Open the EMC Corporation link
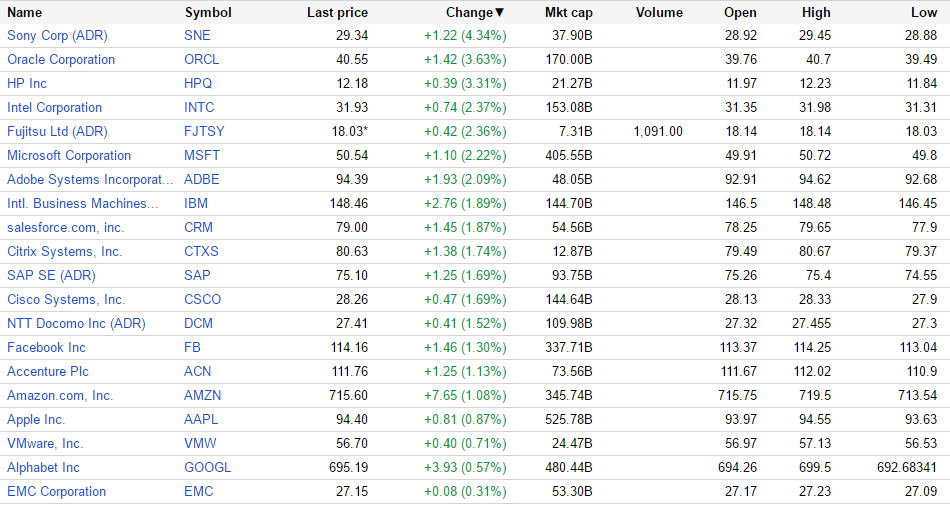 point(56,491)
